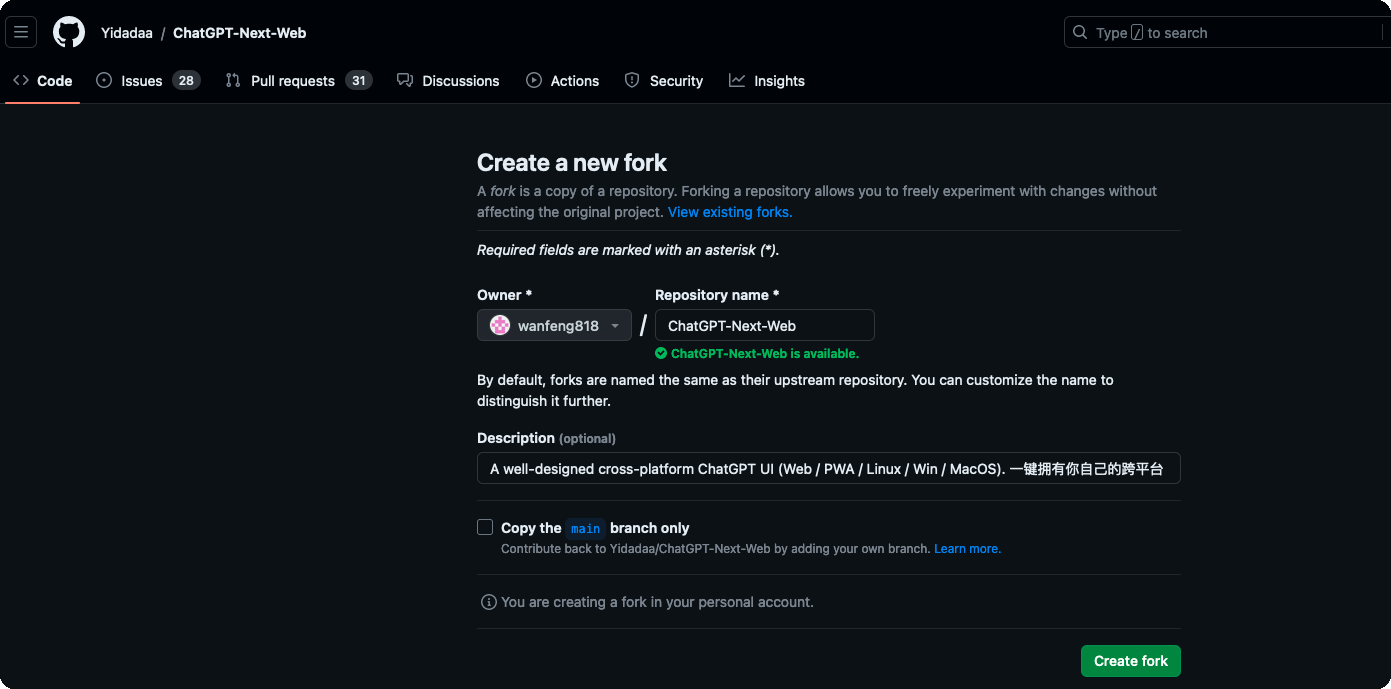The height and width of the screenshot is (689, 1391).
Task: Click the wanfeng818 avatar image
Action: (500, 325)
